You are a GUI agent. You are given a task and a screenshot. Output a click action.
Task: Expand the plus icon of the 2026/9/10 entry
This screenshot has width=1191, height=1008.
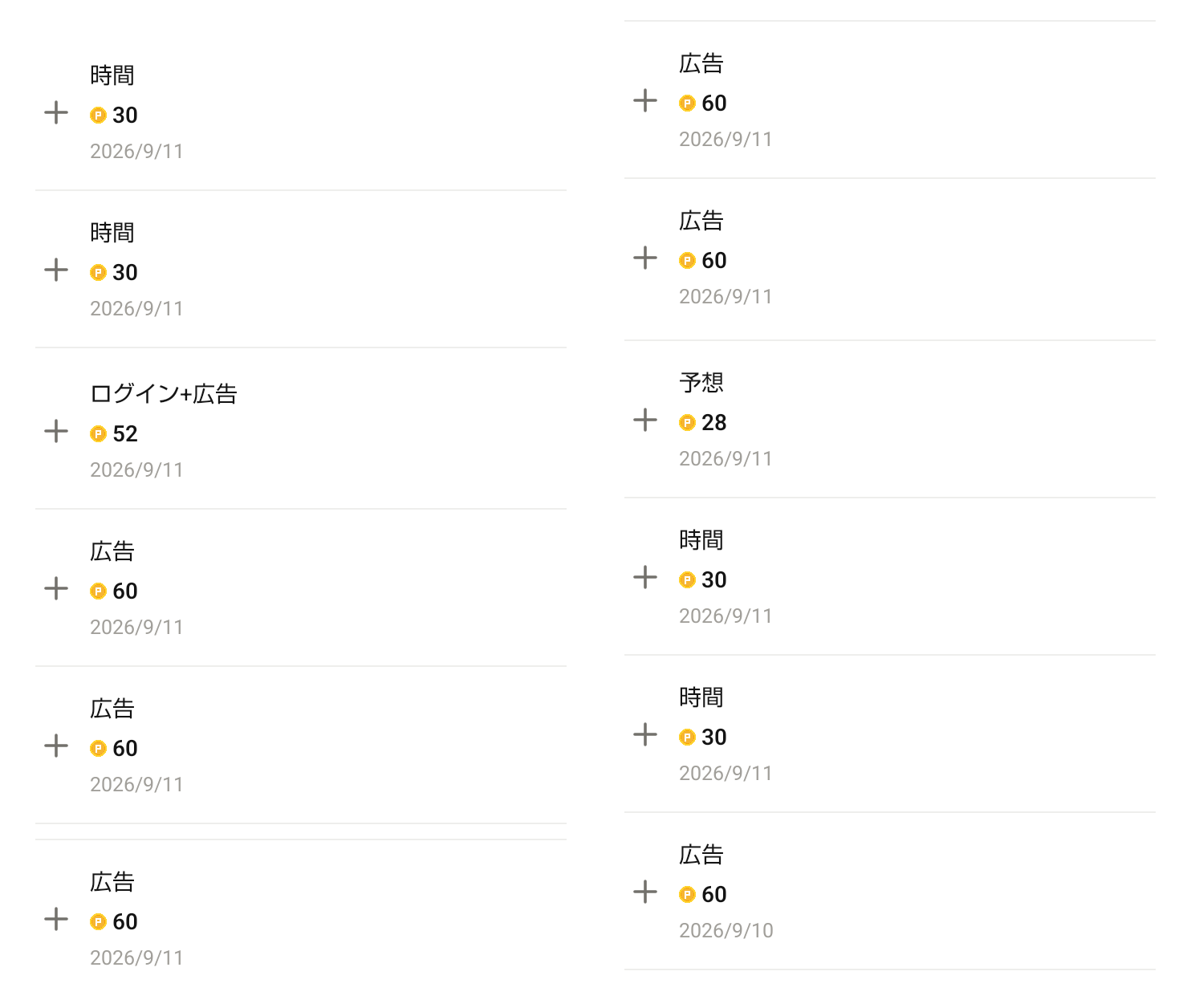[645, 892]
